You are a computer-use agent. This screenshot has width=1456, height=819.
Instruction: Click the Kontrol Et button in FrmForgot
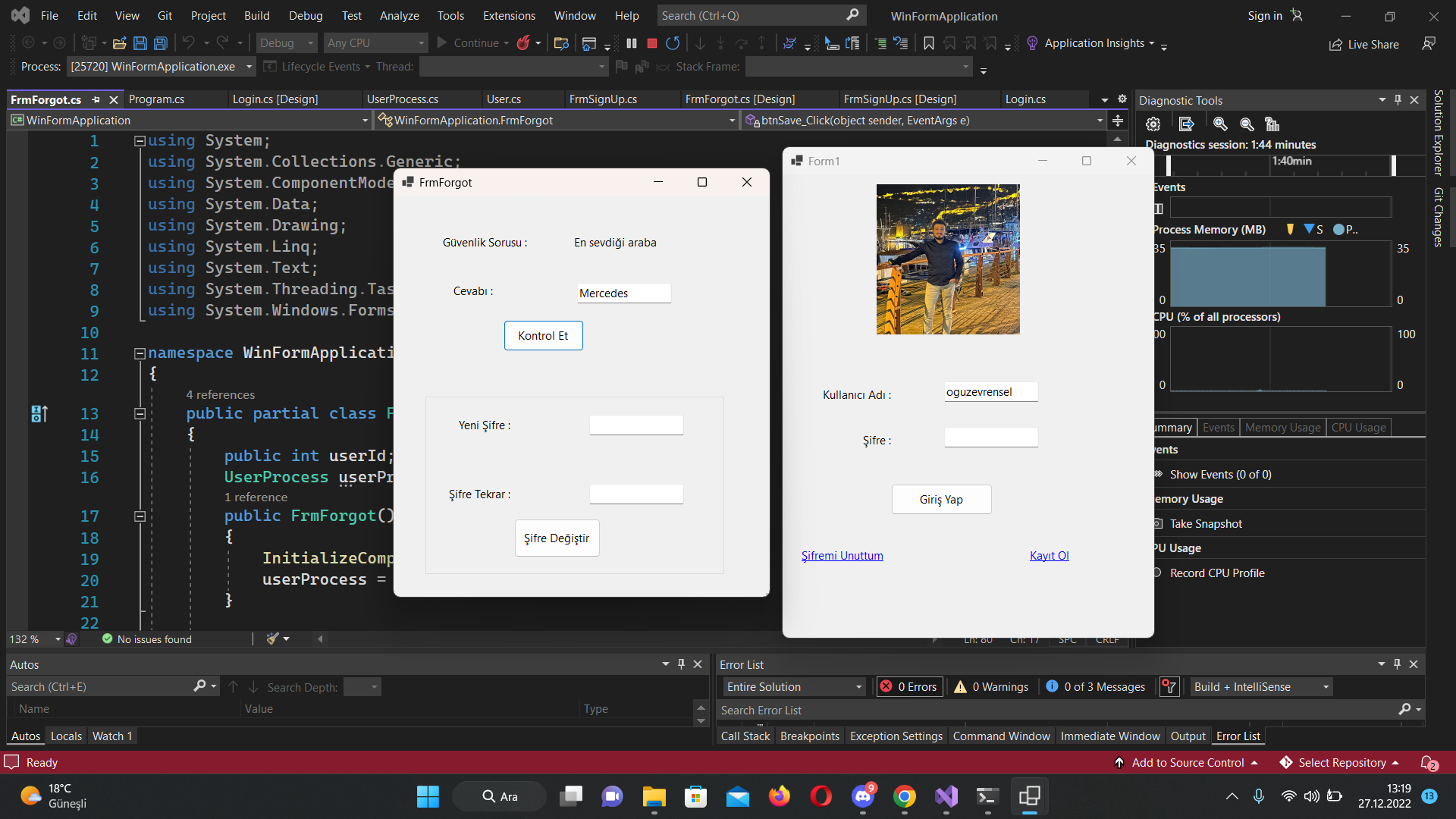click(543, 335)
